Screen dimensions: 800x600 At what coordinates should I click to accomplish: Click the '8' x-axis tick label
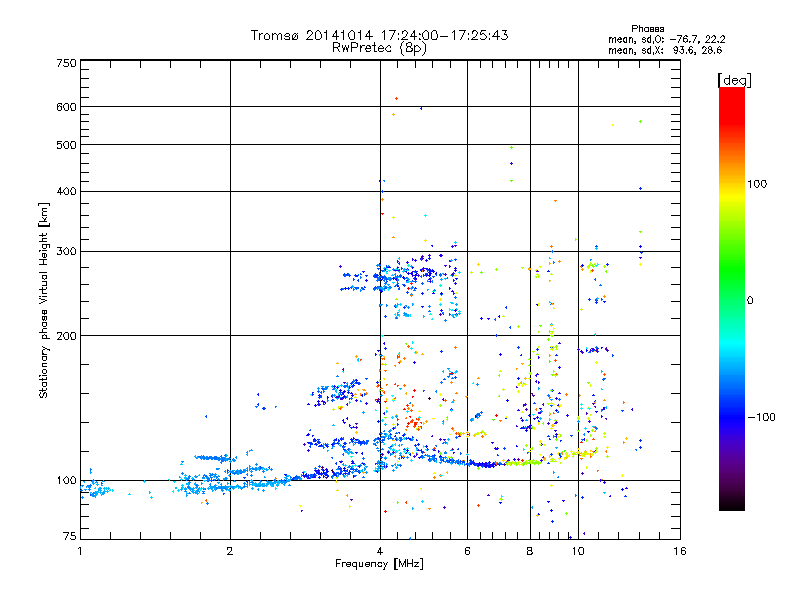point(530,551)
